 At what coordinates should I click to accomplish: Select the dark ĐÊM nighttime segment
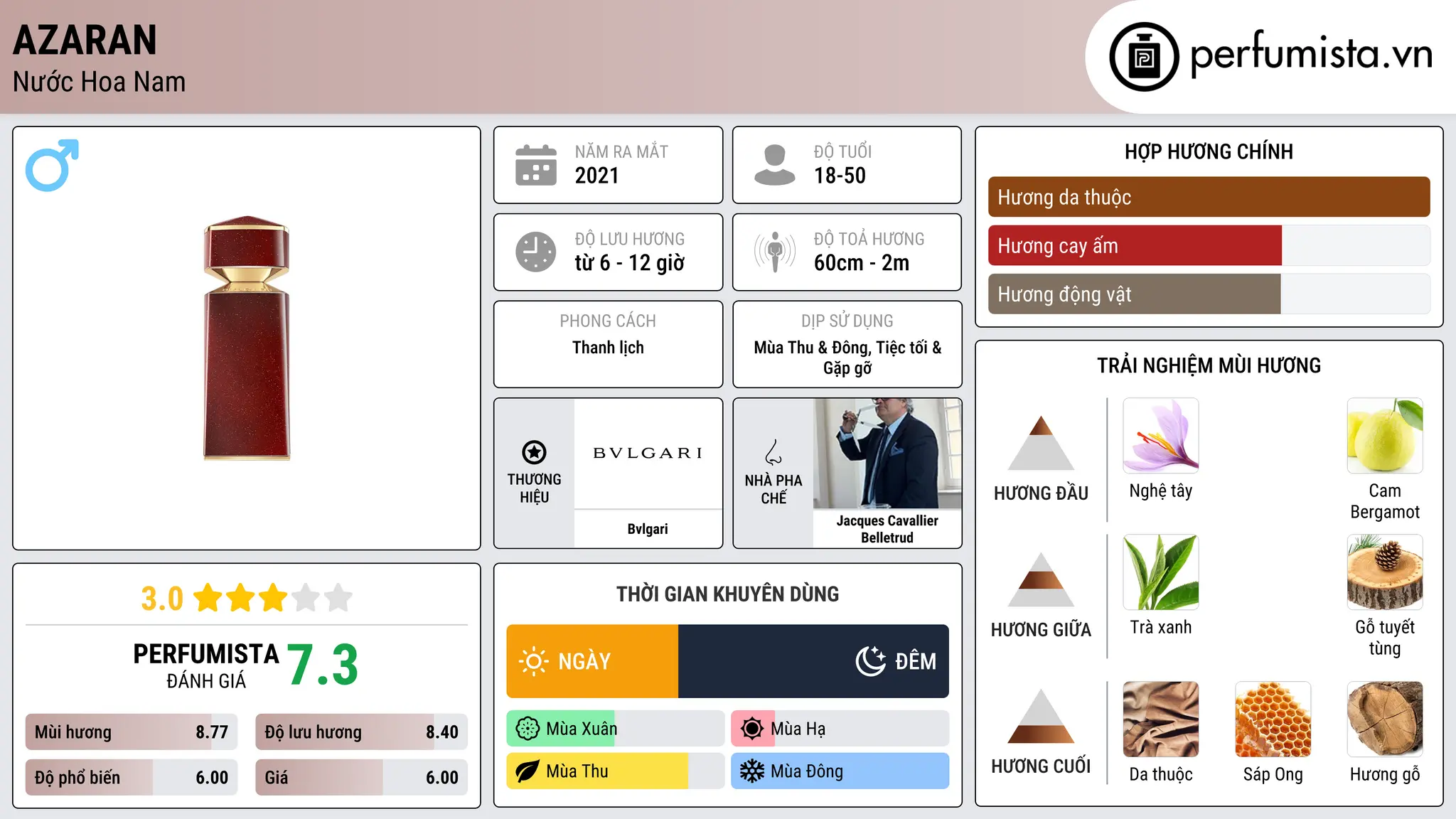pyautogui.click(x=813, y=661)
